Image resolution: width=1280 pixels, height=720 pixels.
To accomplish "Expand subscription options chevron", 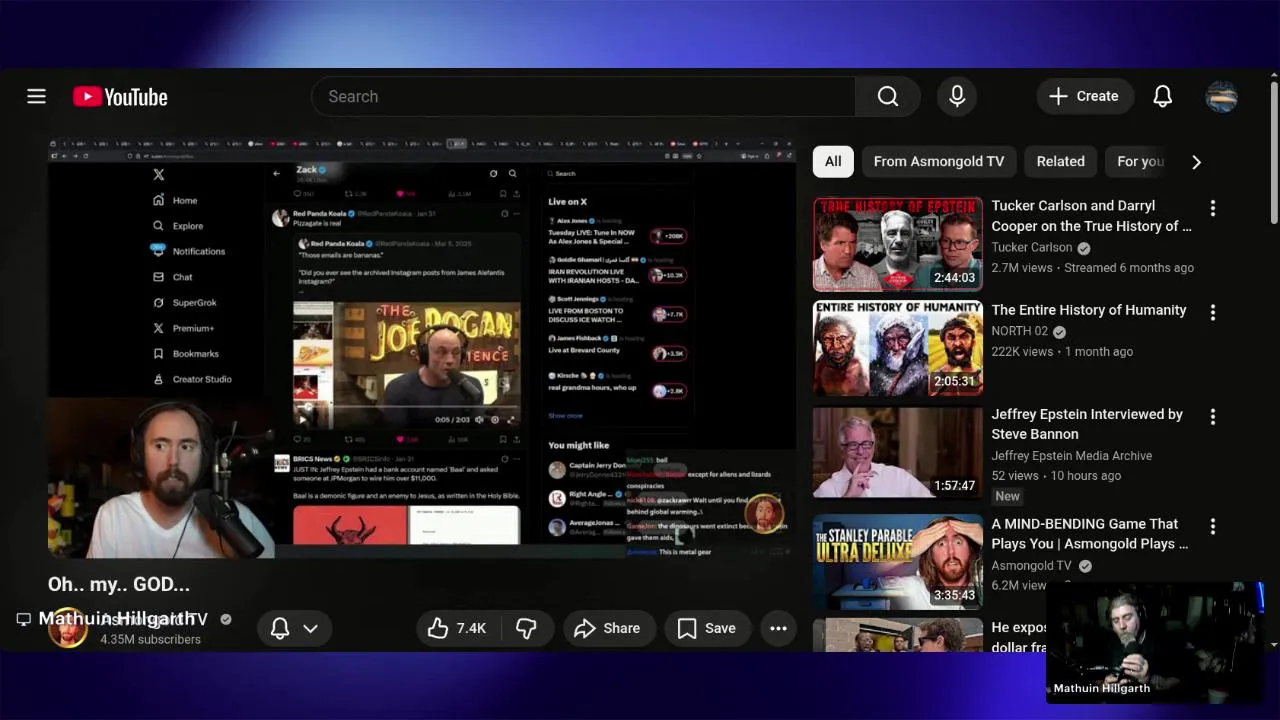I will click(x=311, y=628).
